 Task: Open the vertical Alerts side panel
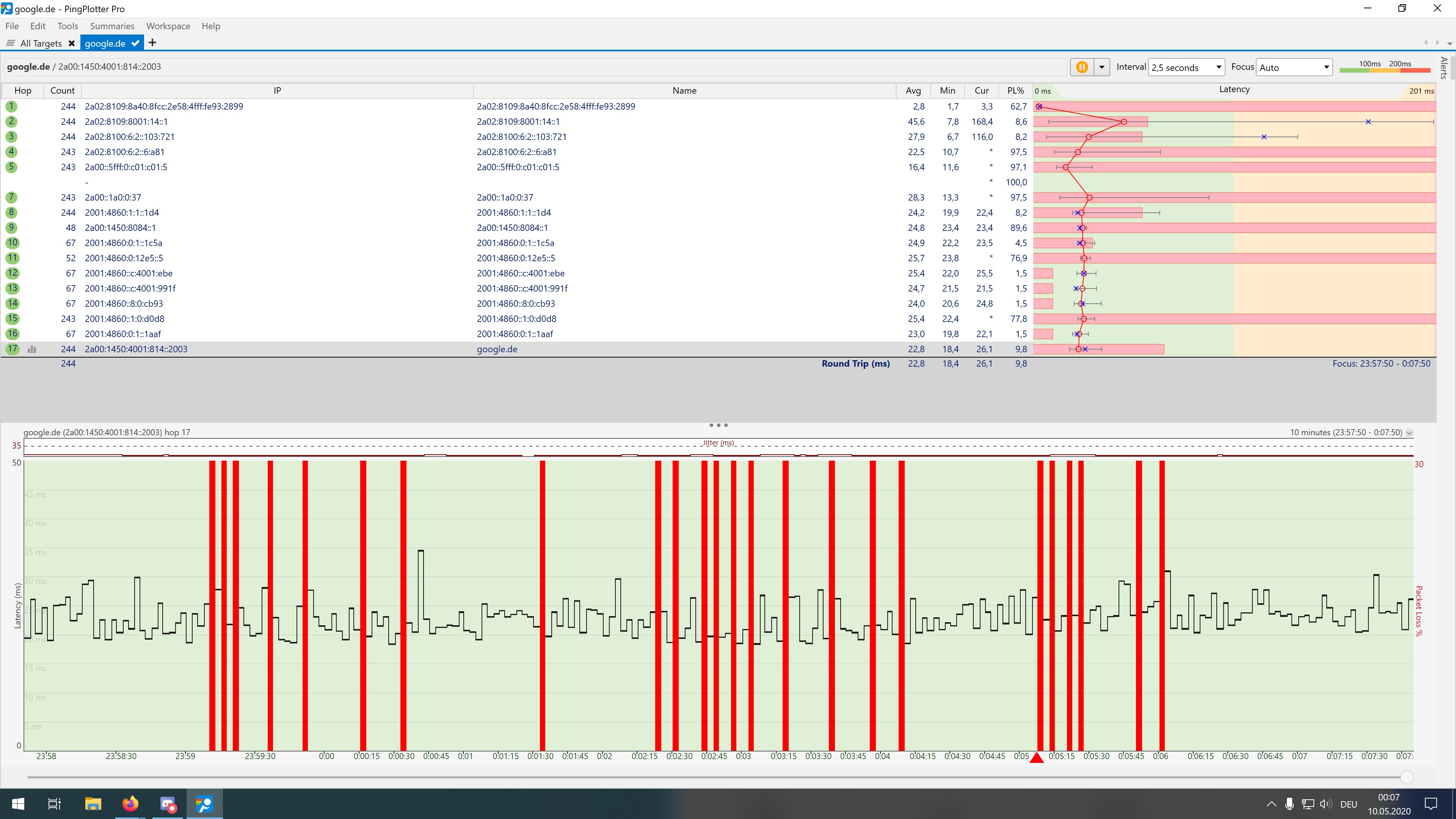pyautogui.click(x=1443, y=67)
